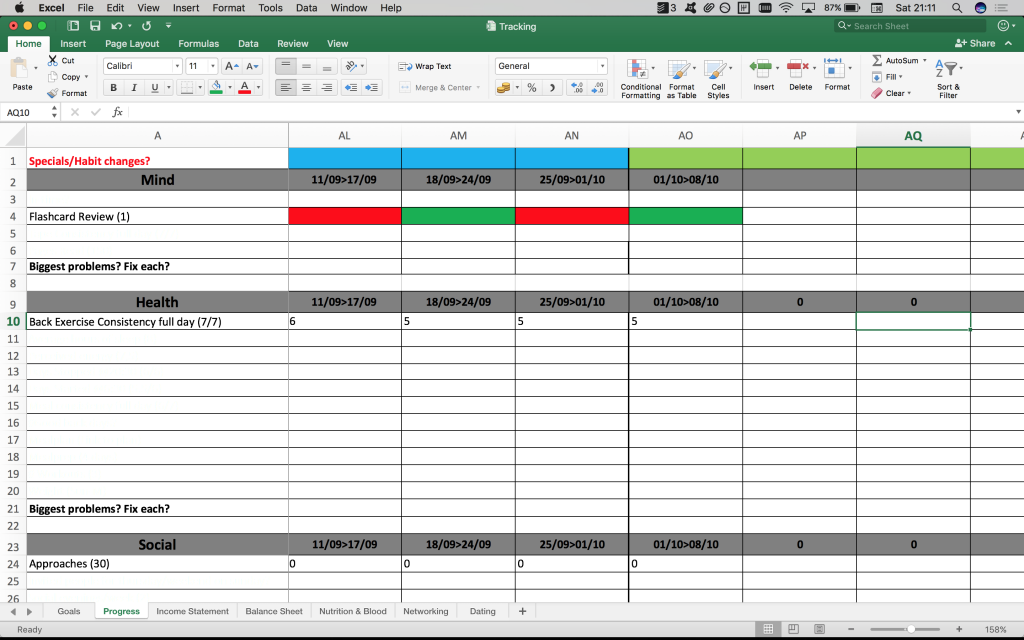The image size is (1024, 640).
Task: Expand the General number format dropdown
Action: pos(602,66)
